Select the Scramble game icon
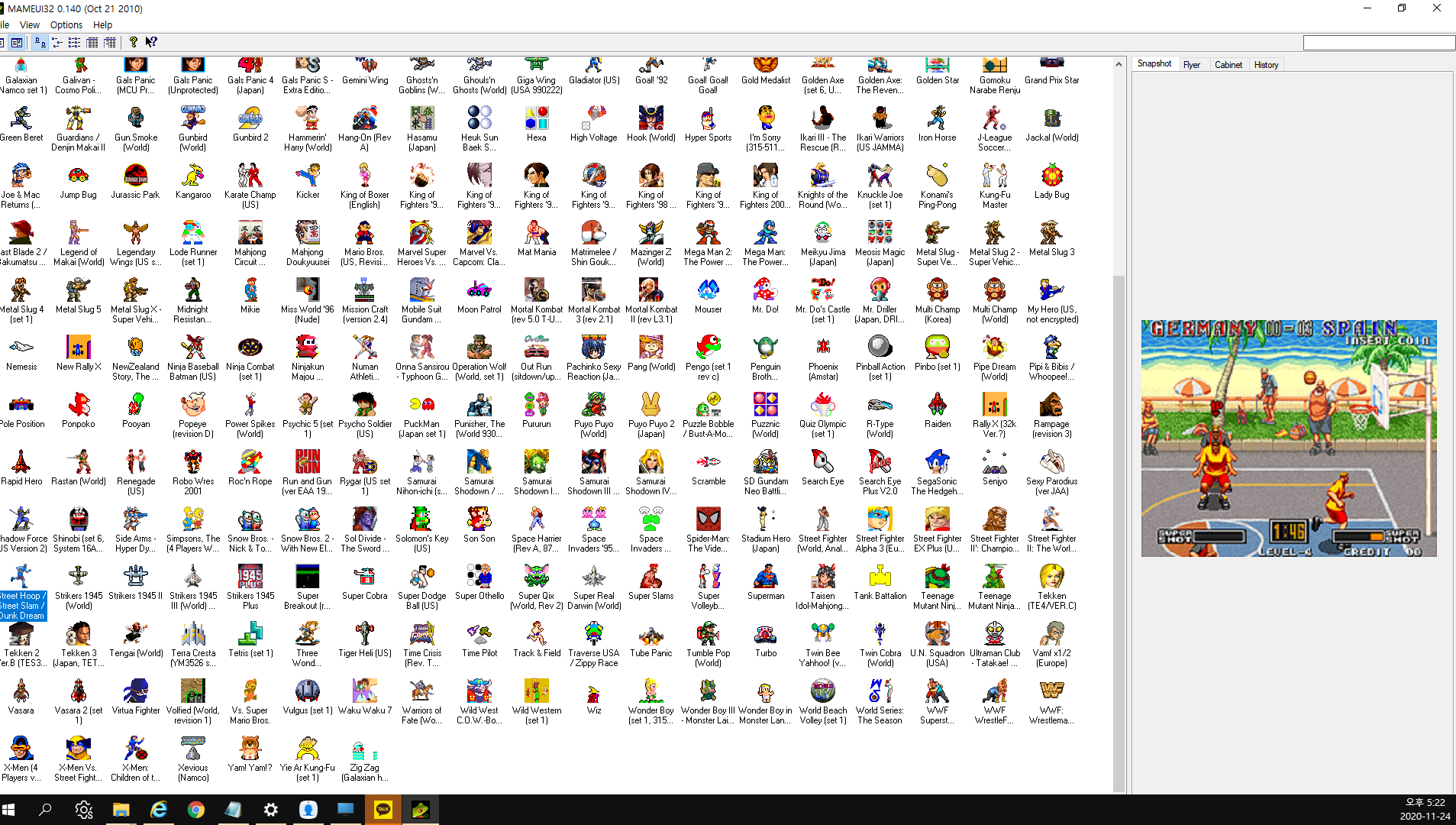Screen dimensions: 1456x825 click(709, 462)
